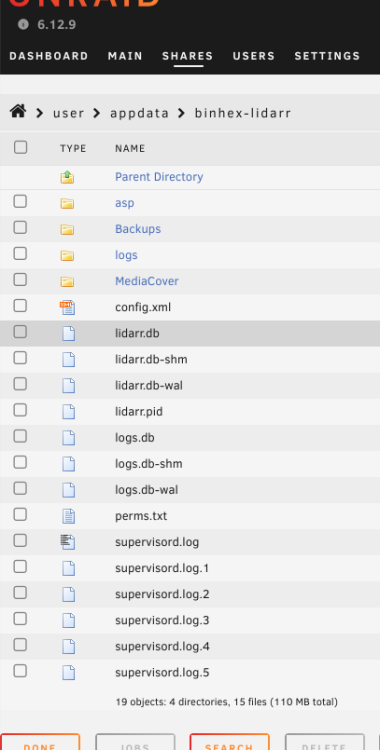The height and width of the screenshot is (750, 380).
Task: Click the asp folder icon
Action: coord(67,203)
